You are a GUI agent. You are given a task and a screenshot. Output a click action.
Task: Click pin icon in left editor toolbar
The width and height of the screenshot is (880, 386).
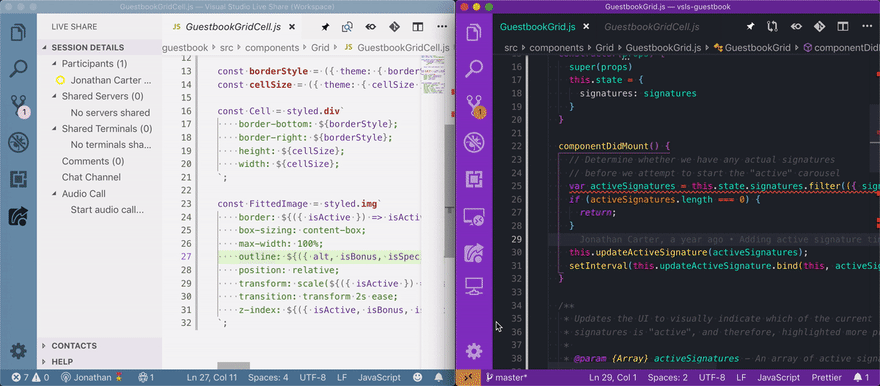325,26
